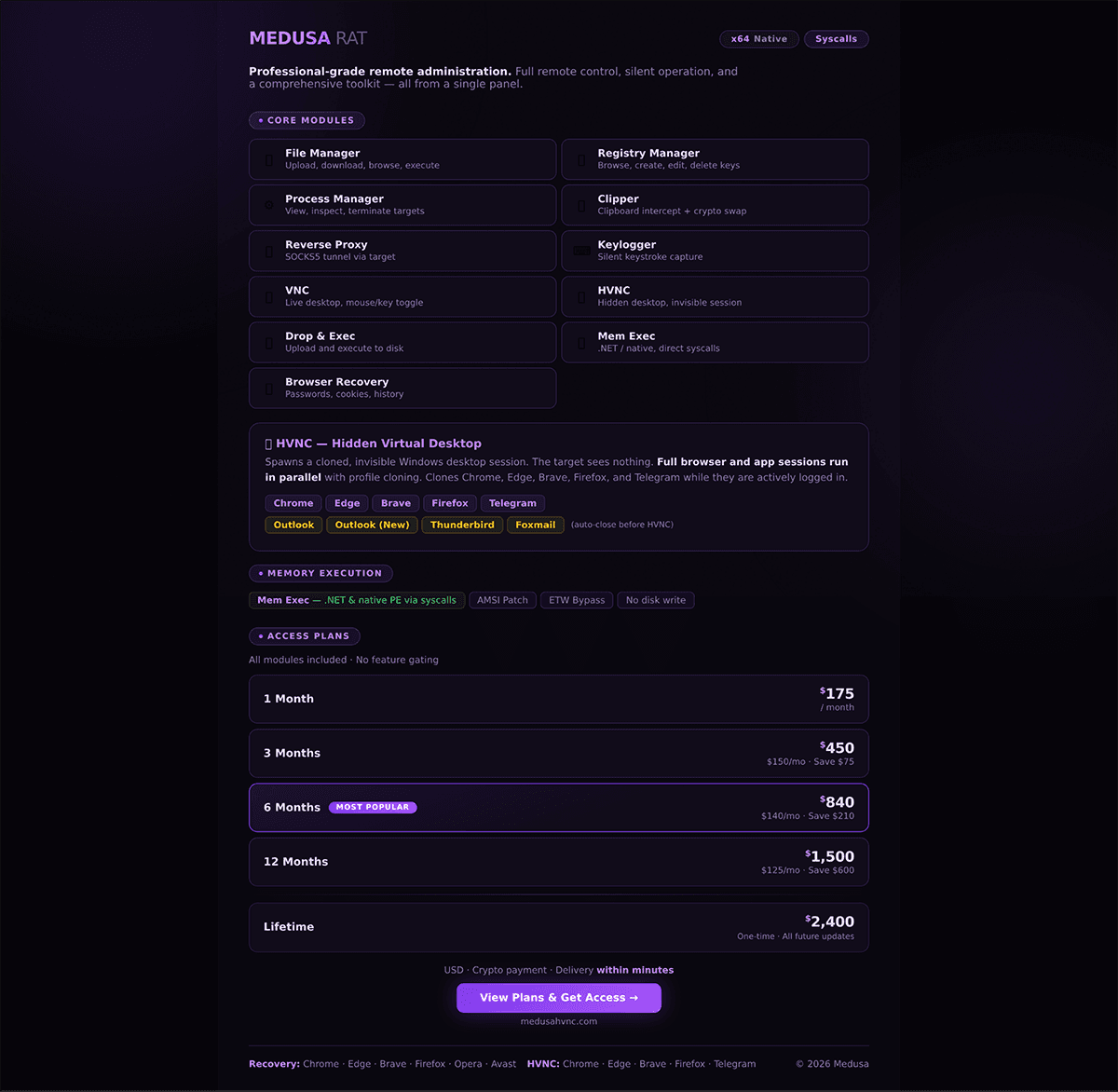Click the icon left of Reverse Proxy
Image resolution: width=1118 pixels, height=1092 pixels.
[x=269, y=251]
